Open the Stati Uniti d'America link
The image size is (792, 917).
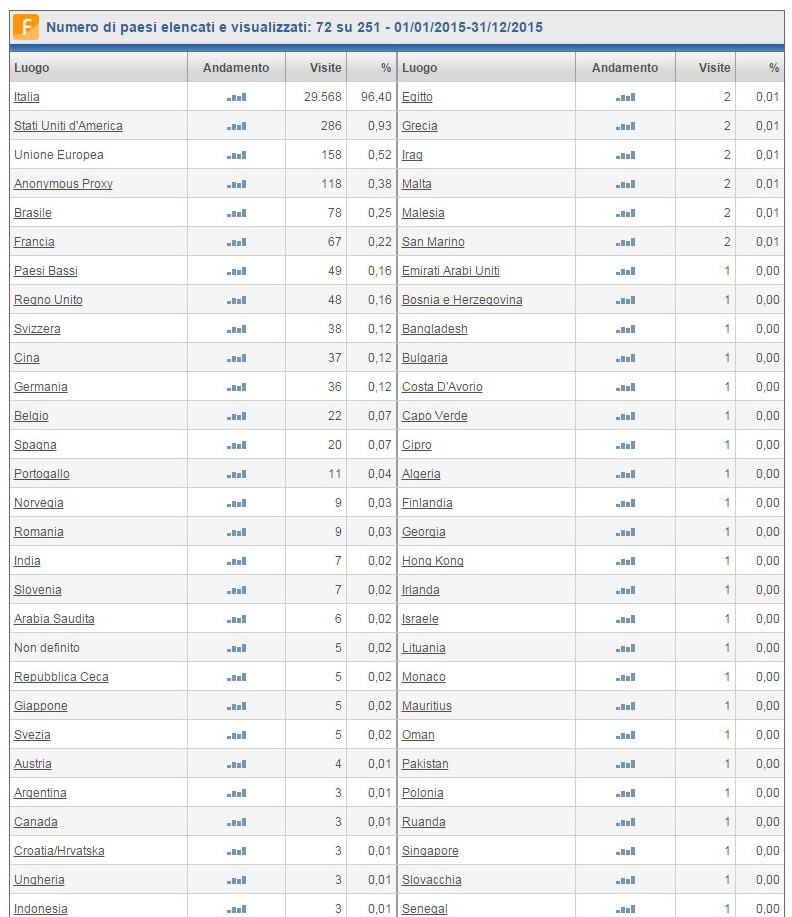tap(68, 126)
